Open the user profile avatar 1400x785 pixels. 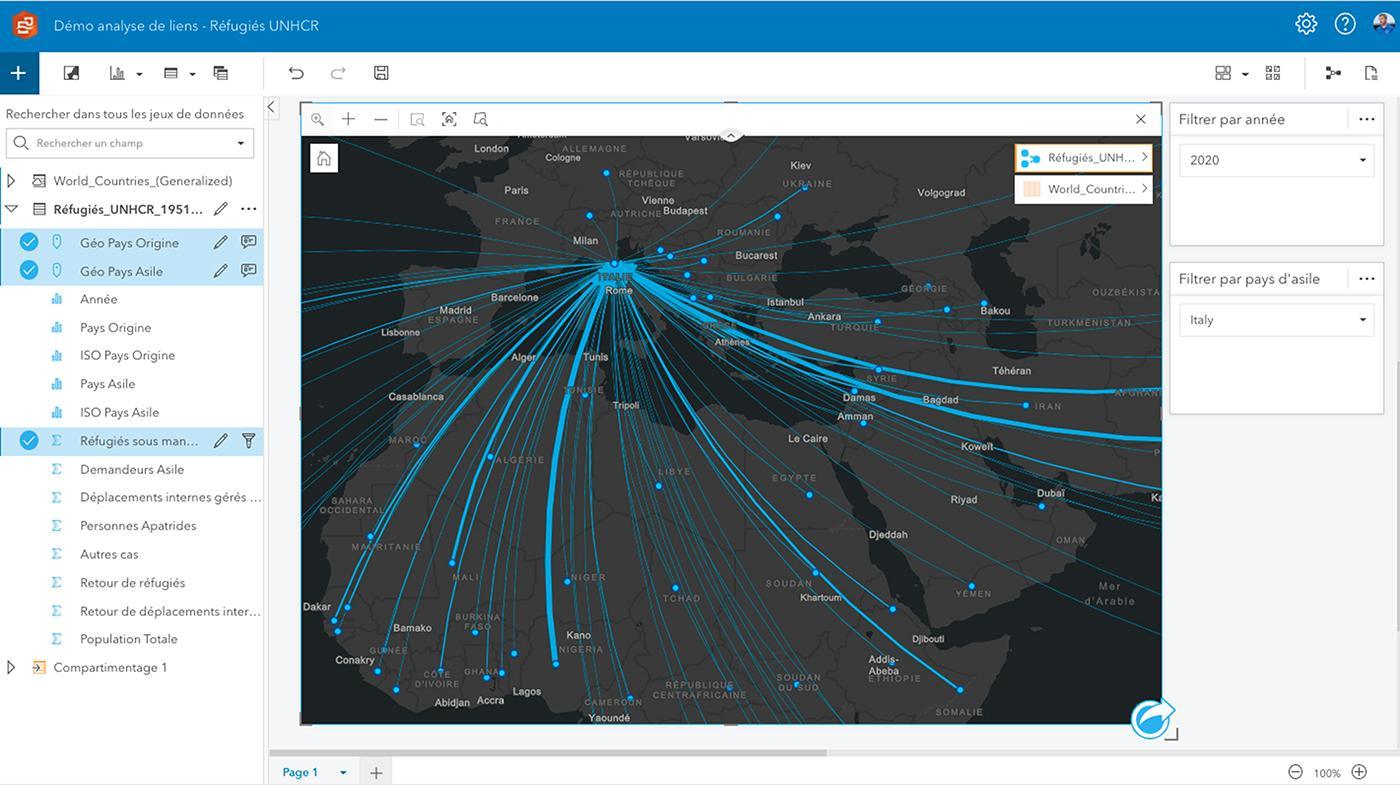click(x=1384, y=24)
